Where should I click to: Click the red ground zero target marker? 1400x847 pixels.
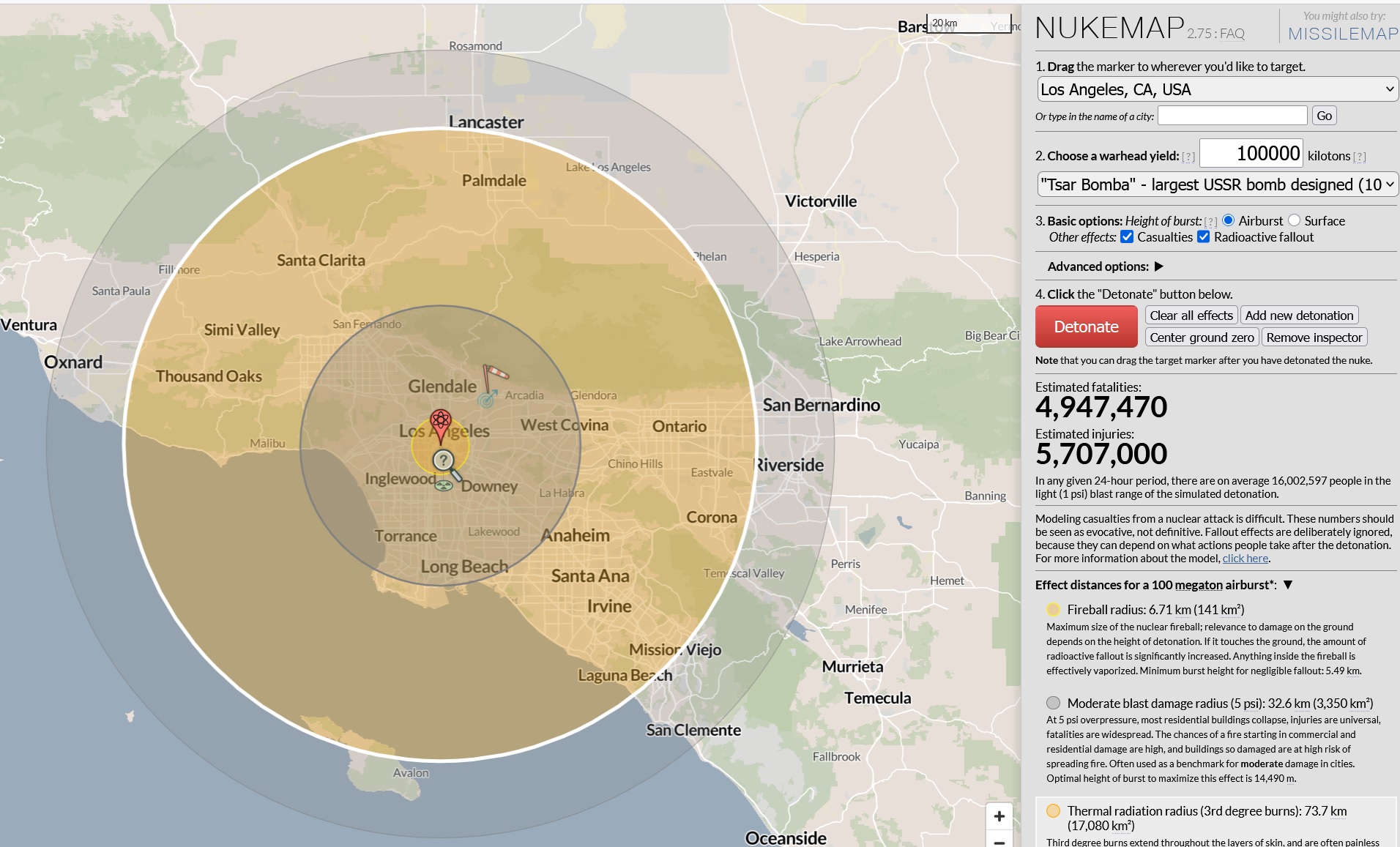pyautogui.click(x=440, y=427)
